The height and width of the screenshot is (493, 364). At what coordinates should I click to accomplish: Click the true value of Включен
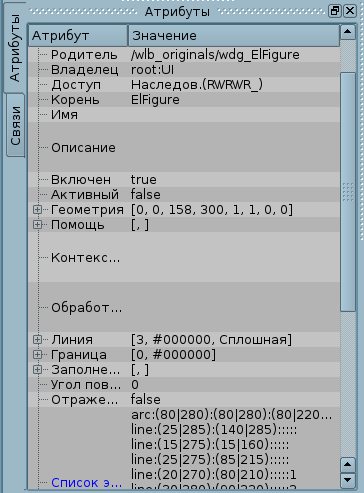[x=143, y=180]
